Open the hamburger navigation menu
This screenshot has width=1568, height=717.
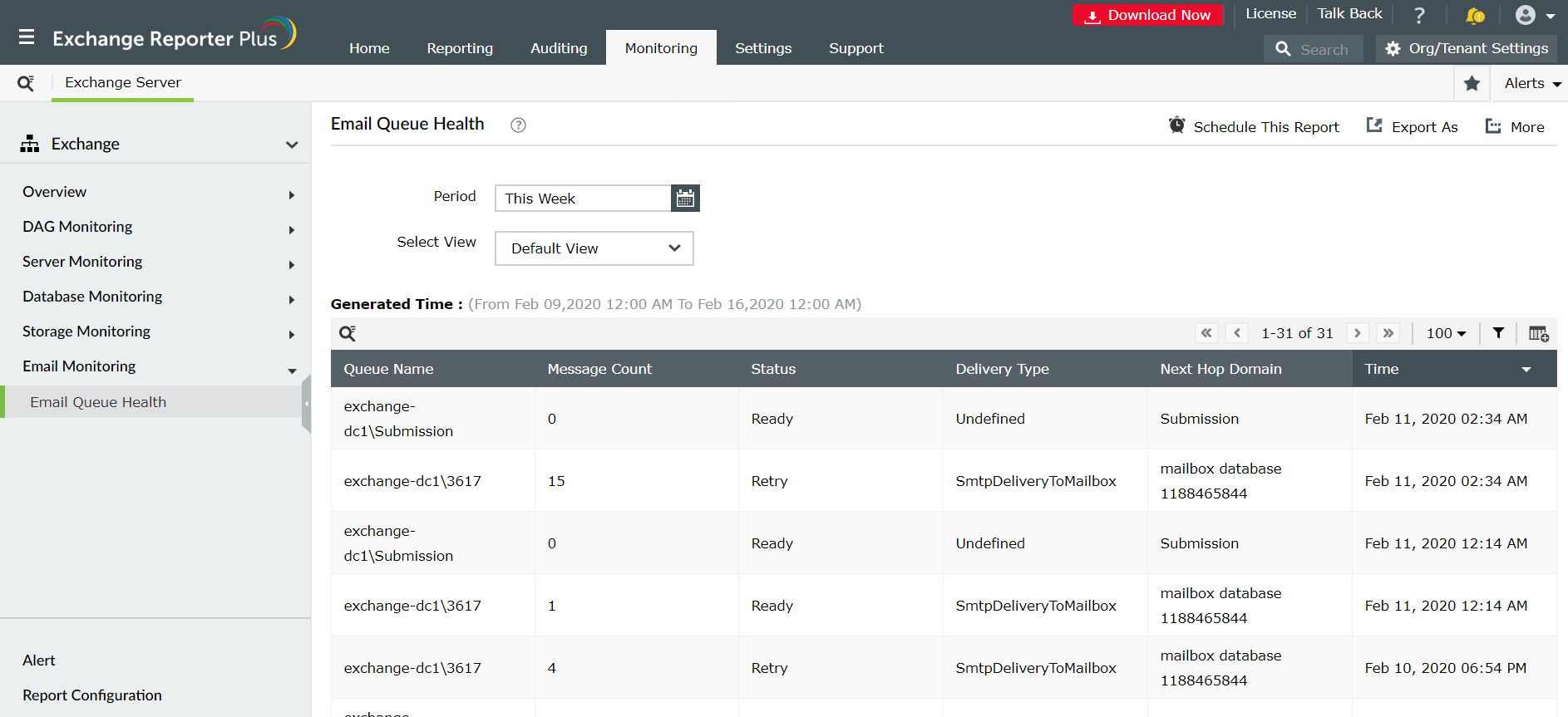[x=27, y=37]
